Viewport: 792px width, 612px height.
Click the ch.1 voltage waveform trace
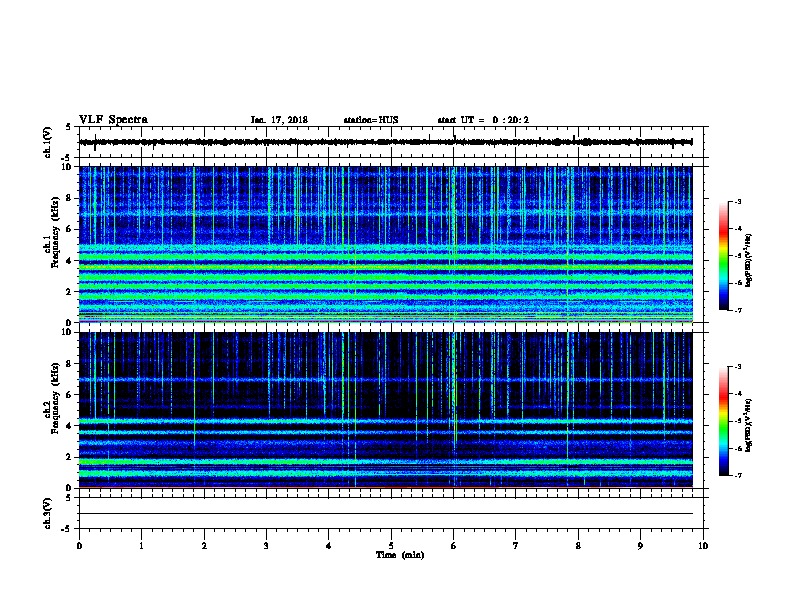pos(386,142)
